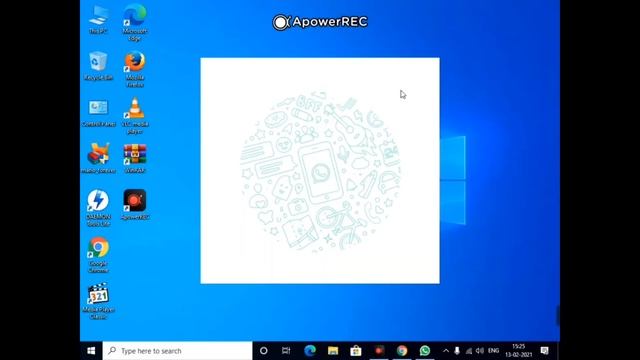The height and width of the screenshot is (360, 640).
Task: Launch DAEMON Tools Lite desktop shortcut
Action: tap(98, 208)
